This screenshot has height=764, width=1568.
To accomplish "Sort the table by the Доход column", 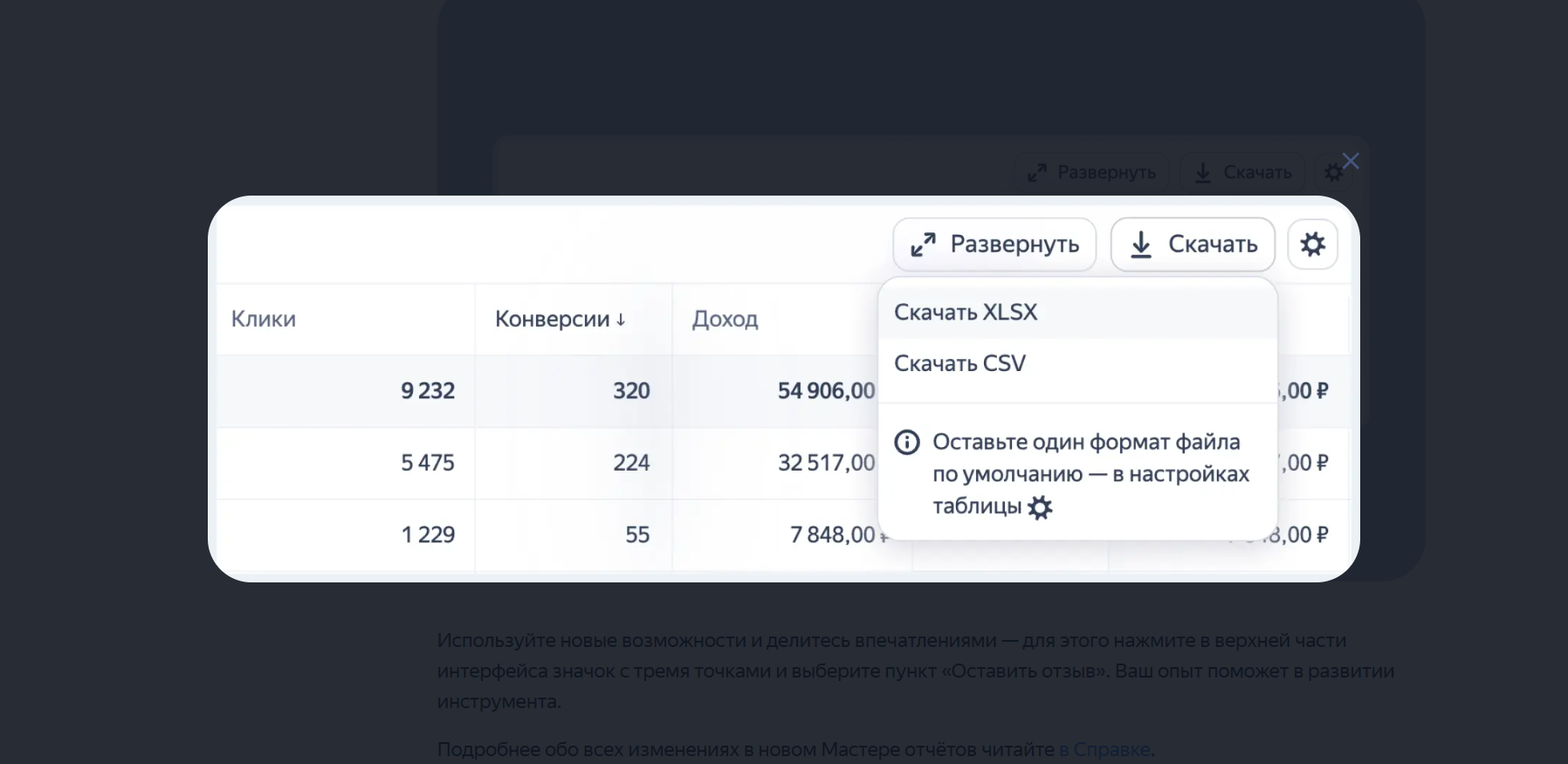I will 725,319.
